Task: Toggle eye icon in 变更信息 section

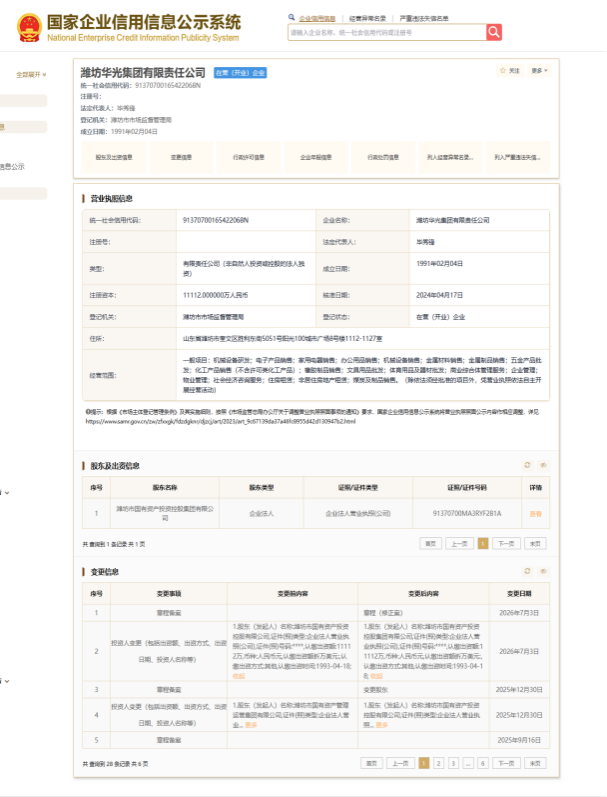Action: point(543,571)
